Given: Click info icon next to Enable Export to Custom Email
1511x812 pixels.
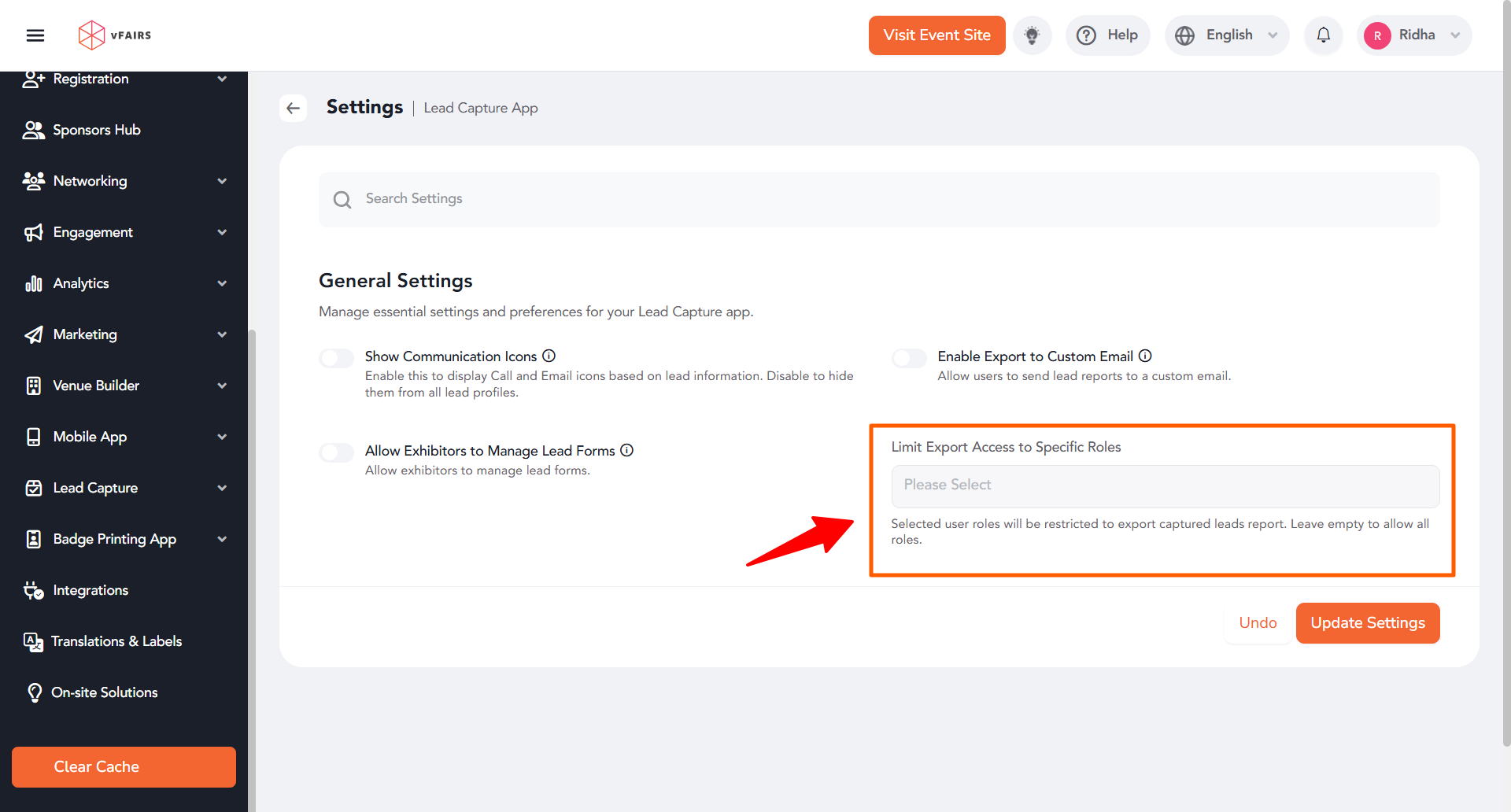Looking at the screenshot, I should point(1145,356).
